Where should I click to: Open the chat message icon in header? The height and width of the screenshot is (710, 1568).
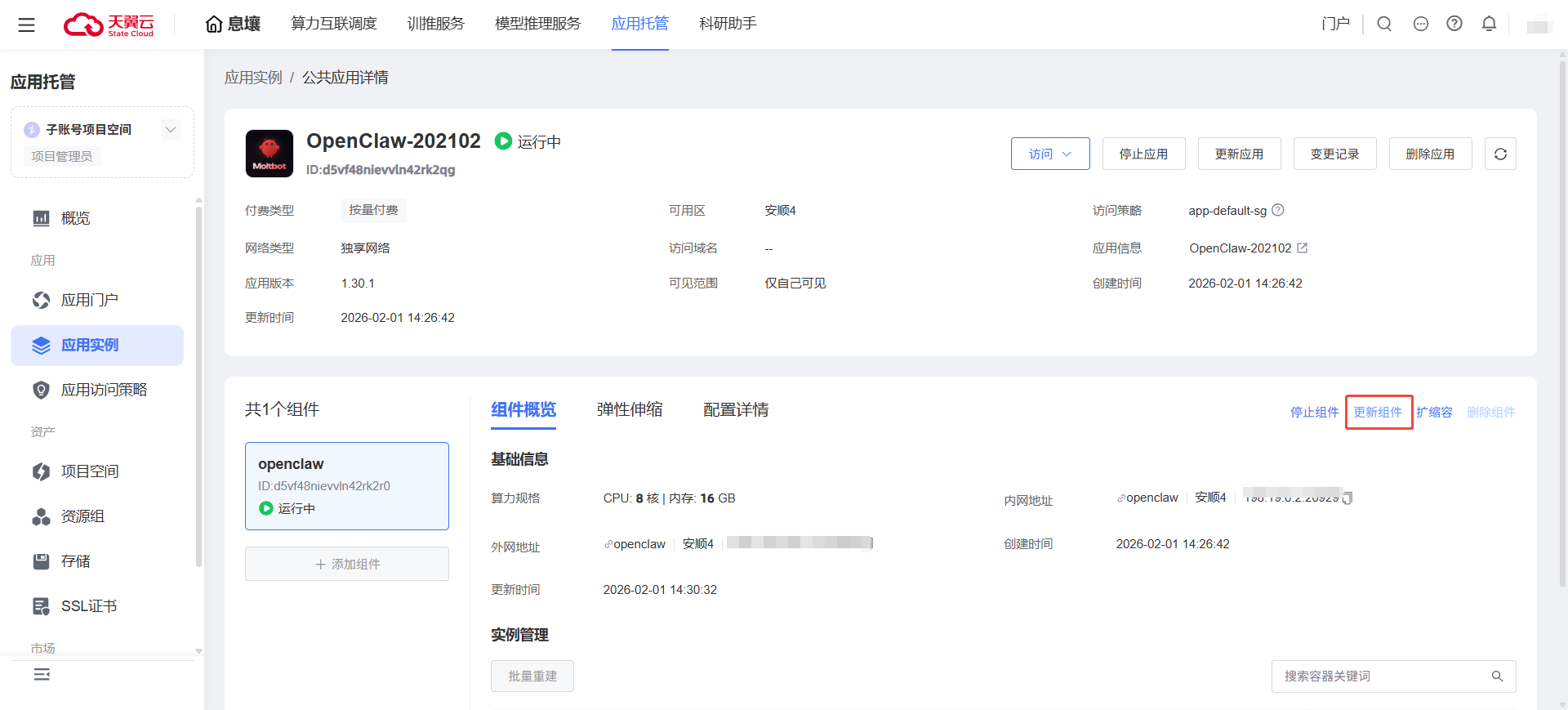1421,24
